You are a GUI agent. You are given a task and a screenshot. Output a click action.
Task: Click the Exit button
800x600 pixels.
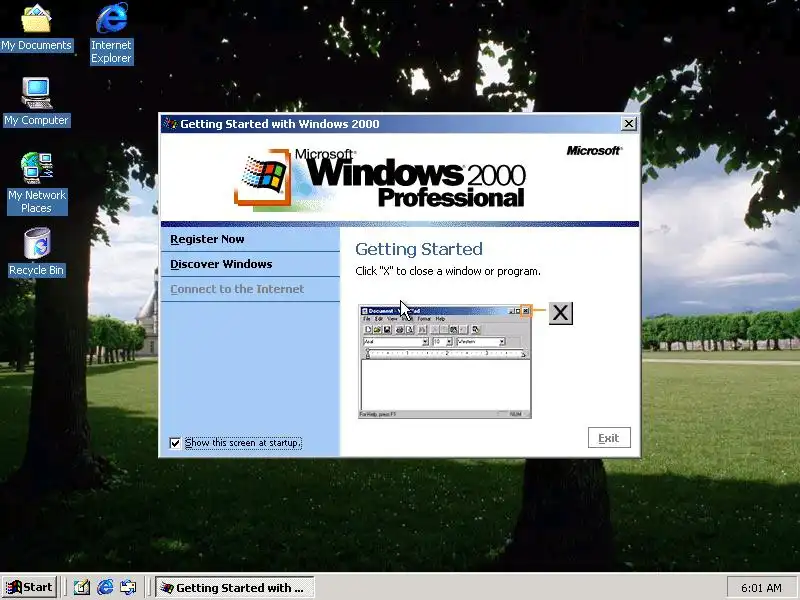point(609,438)
